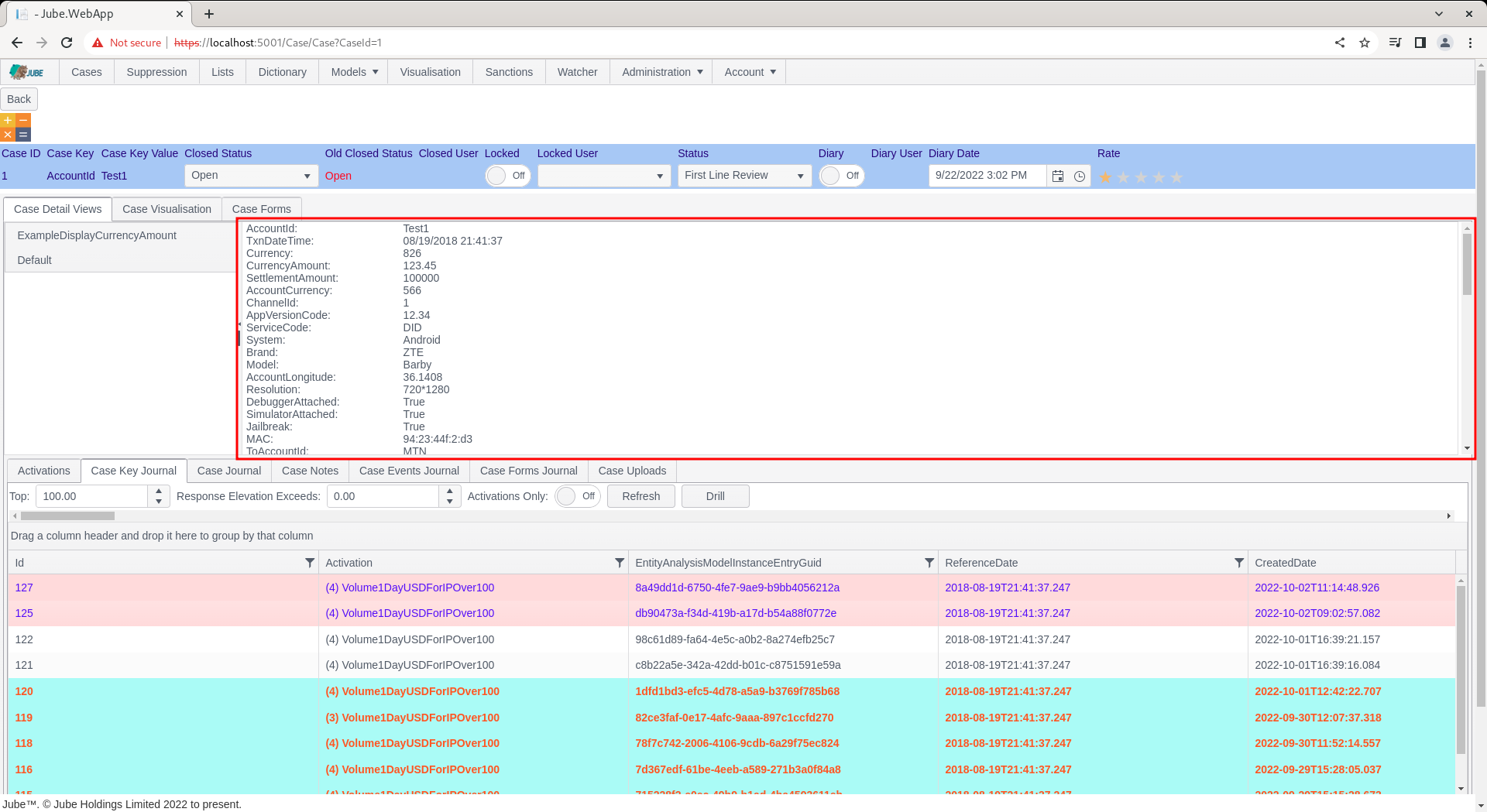This screenshot has height=812, width=1487.
Task: Expand the Locked User dropdown
Action: tap(660, 176)
